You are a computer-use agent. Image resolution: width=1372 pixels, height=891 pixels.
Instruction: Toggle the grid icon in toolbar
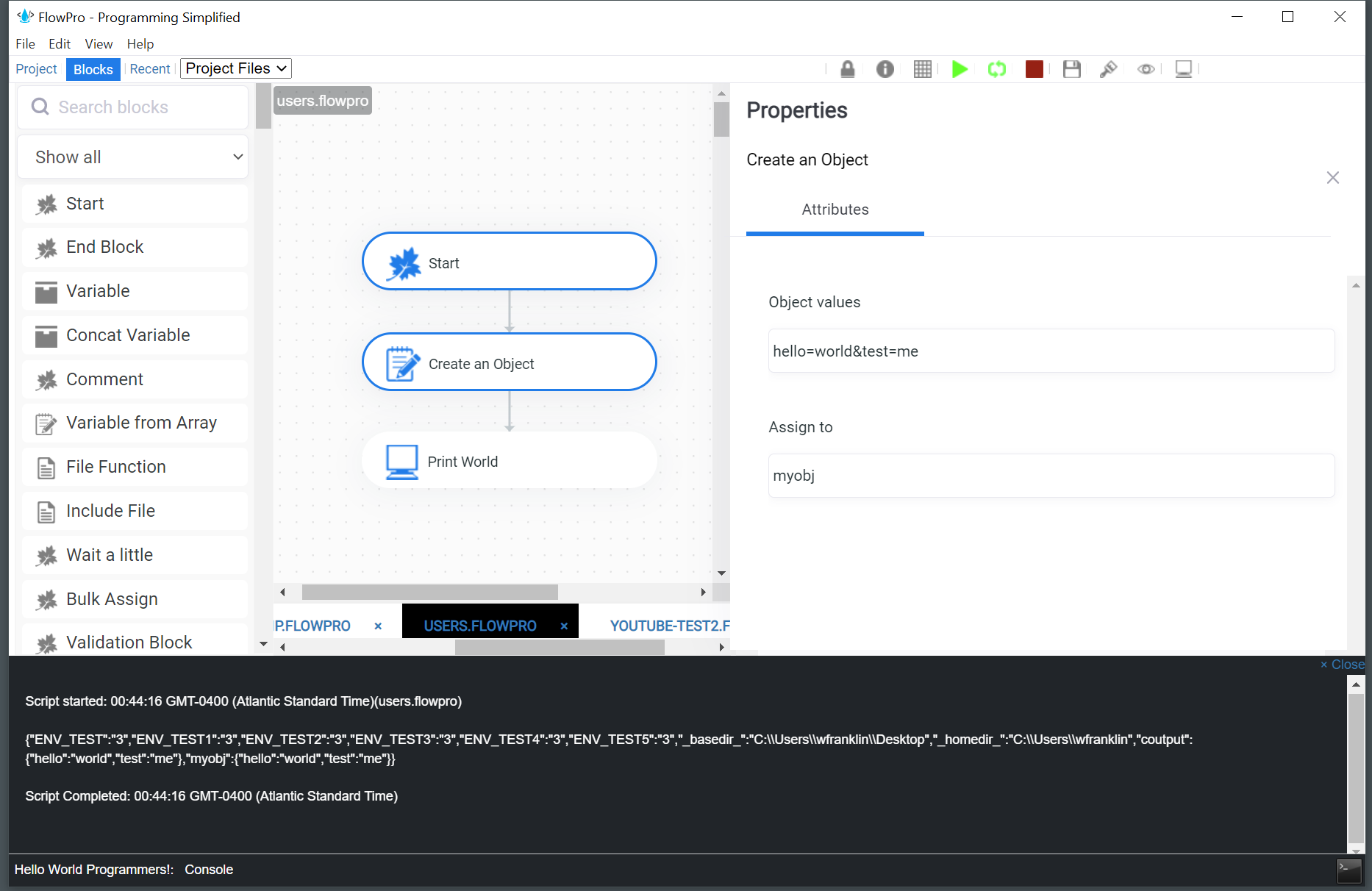click(x=923, y=69)
